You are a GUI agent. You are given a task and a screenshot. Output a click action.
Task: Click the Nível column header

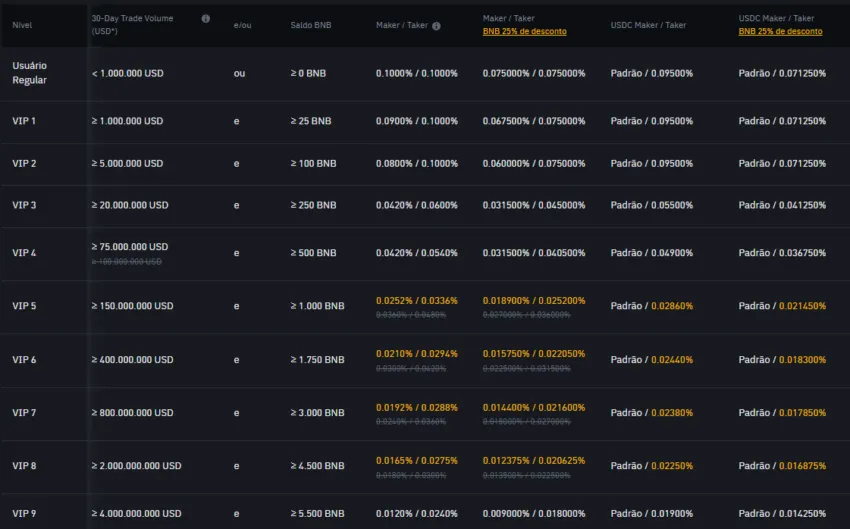pyautogui.click(x=22, y=25)
